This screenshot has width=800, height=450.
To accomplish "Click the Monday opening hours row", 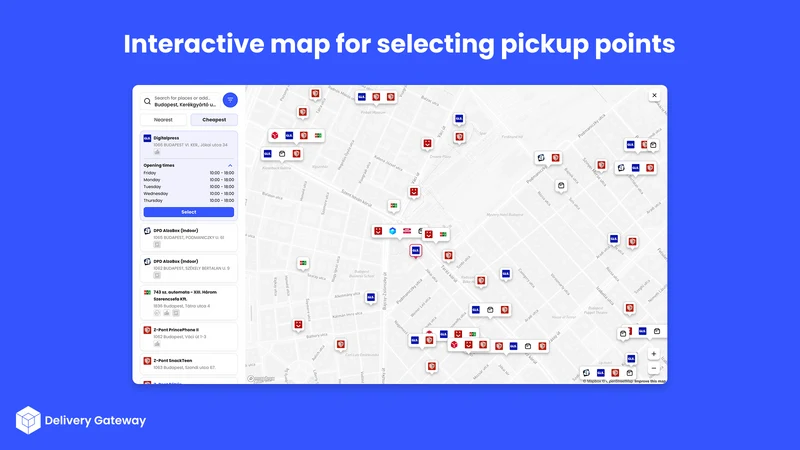I will tap(189, 180).
